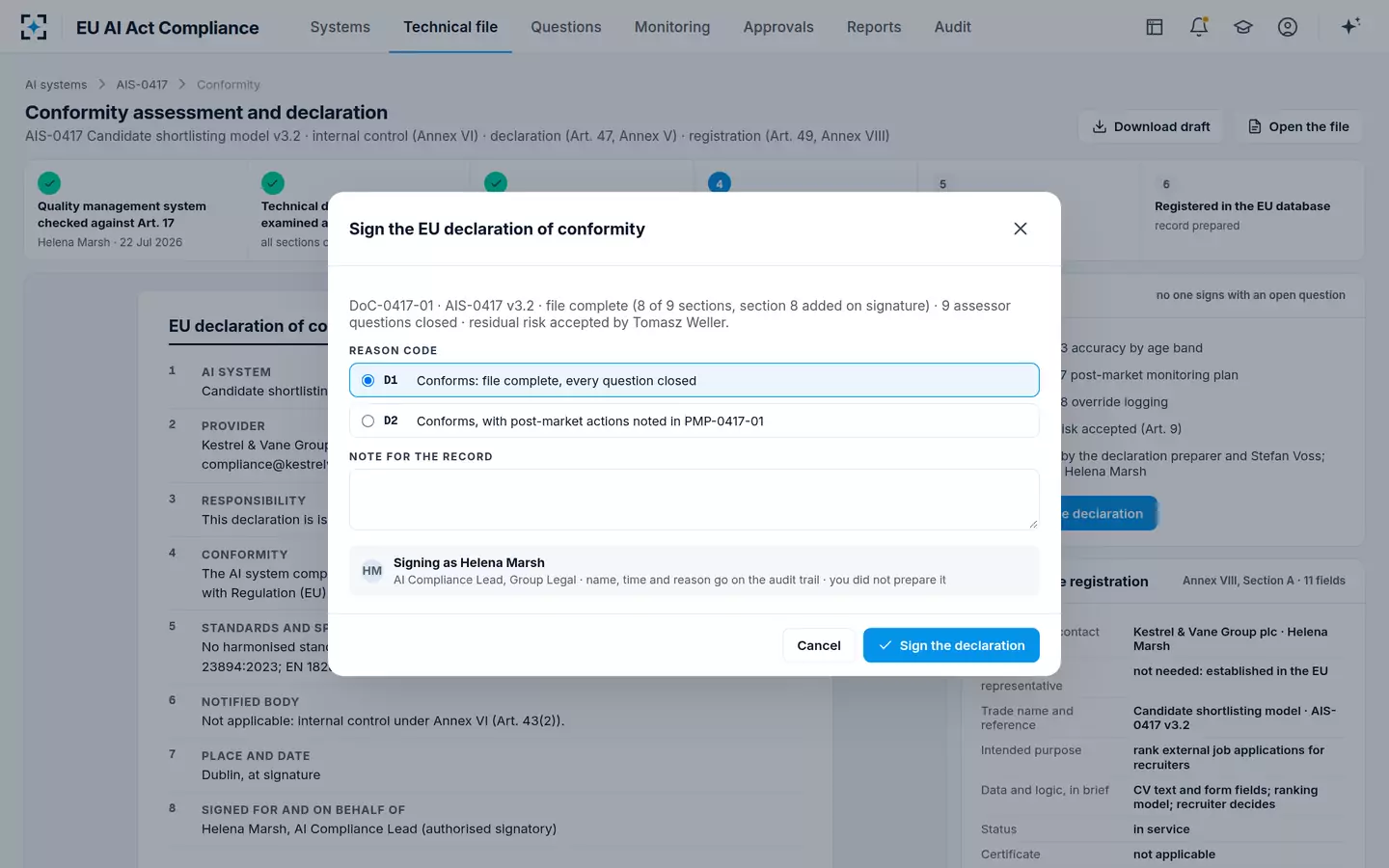Viewport: 1389px width, 868px height.
Task: Click 'not applicable' certificate value
Action: pos(1174,854)
